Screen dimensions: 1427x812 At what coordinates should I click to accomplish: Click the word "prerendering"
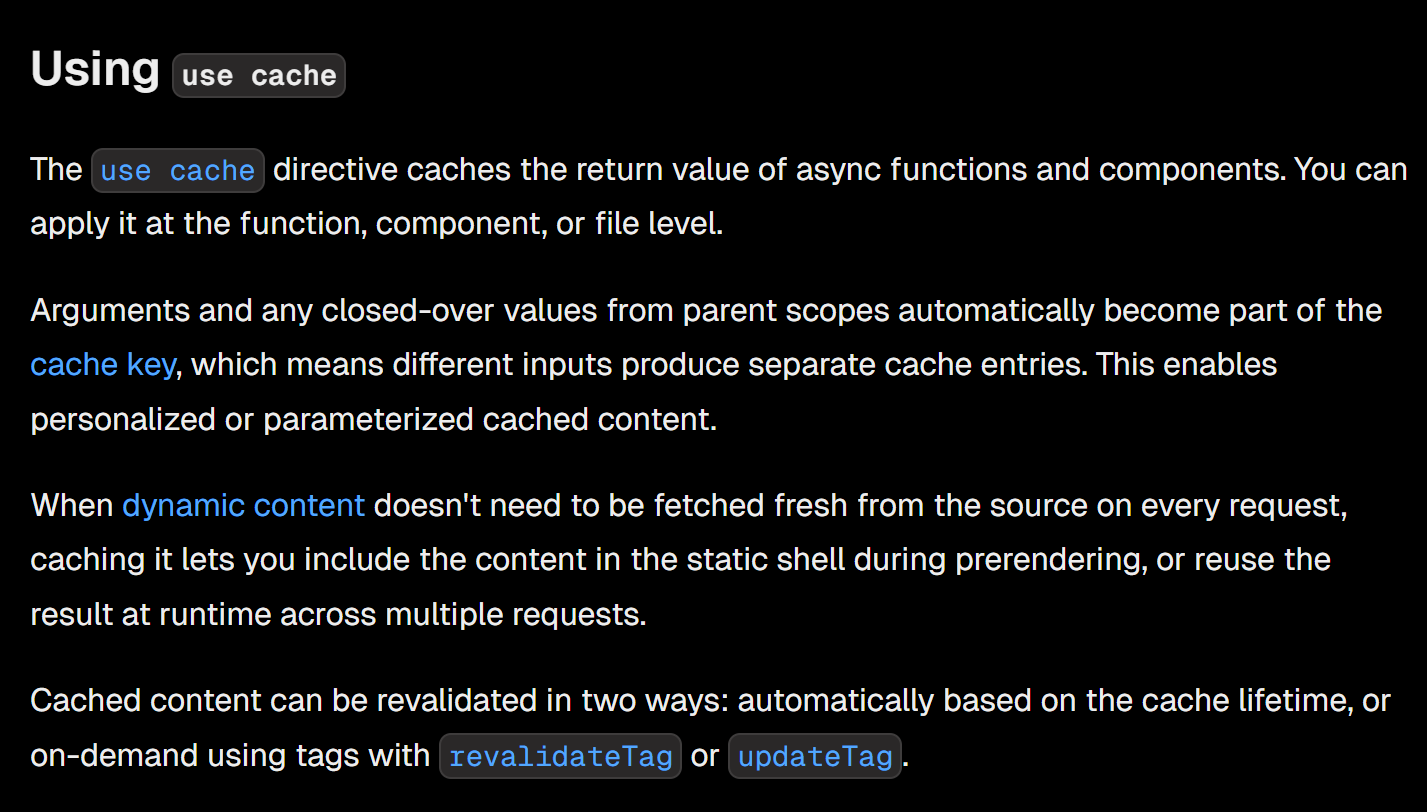tap(1048, 559)
